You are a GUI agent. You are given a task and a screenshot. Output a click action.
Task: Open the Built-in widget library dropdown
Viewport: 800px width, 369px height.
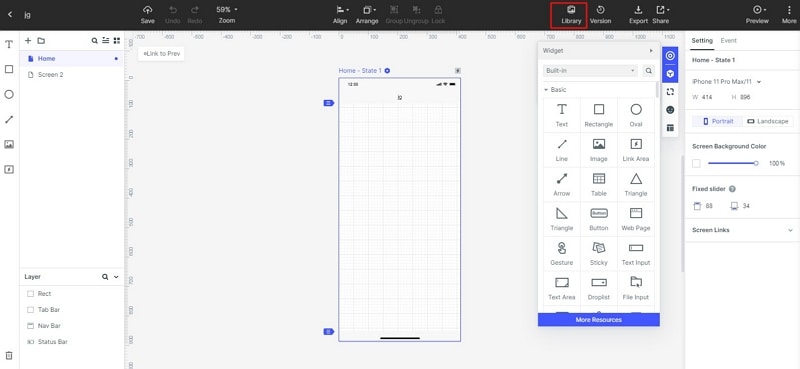point(590,70)
